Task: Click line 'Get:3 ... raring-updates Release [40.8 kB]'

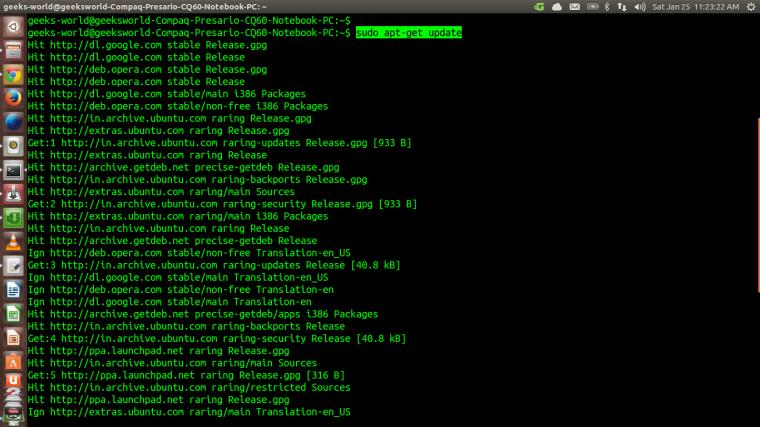Action: [214, 265]
